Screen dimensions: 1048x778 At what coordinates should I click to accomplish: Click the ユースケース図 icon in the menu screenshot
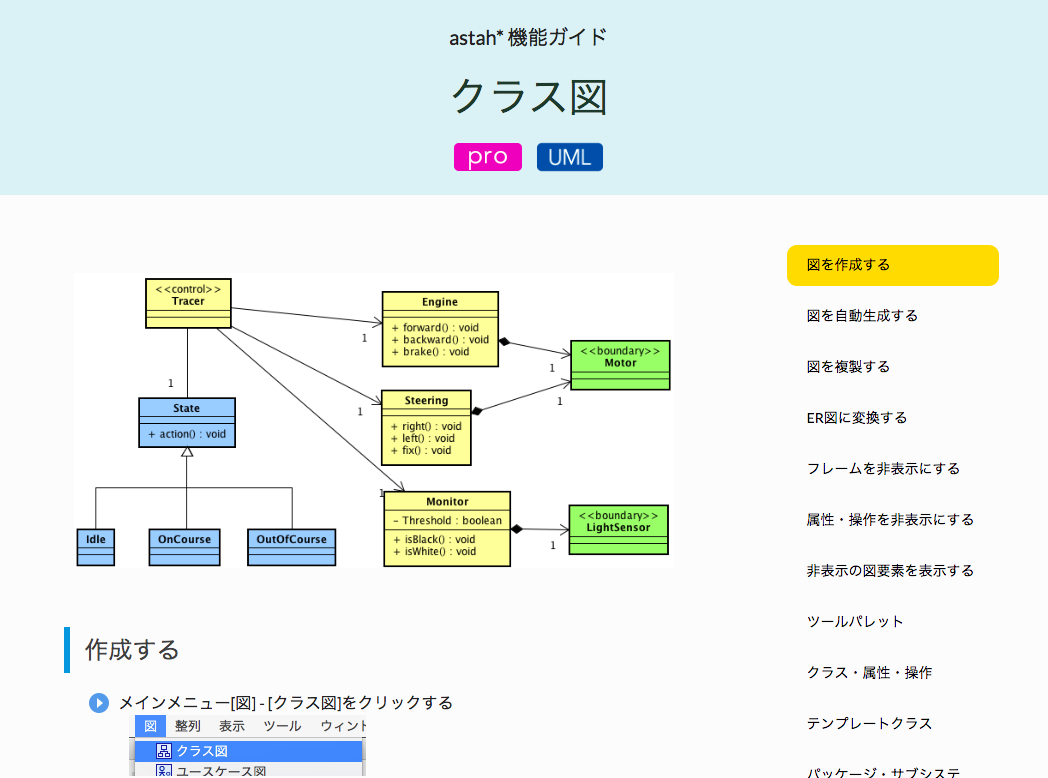pyautogui.click(x=164, y=771)
